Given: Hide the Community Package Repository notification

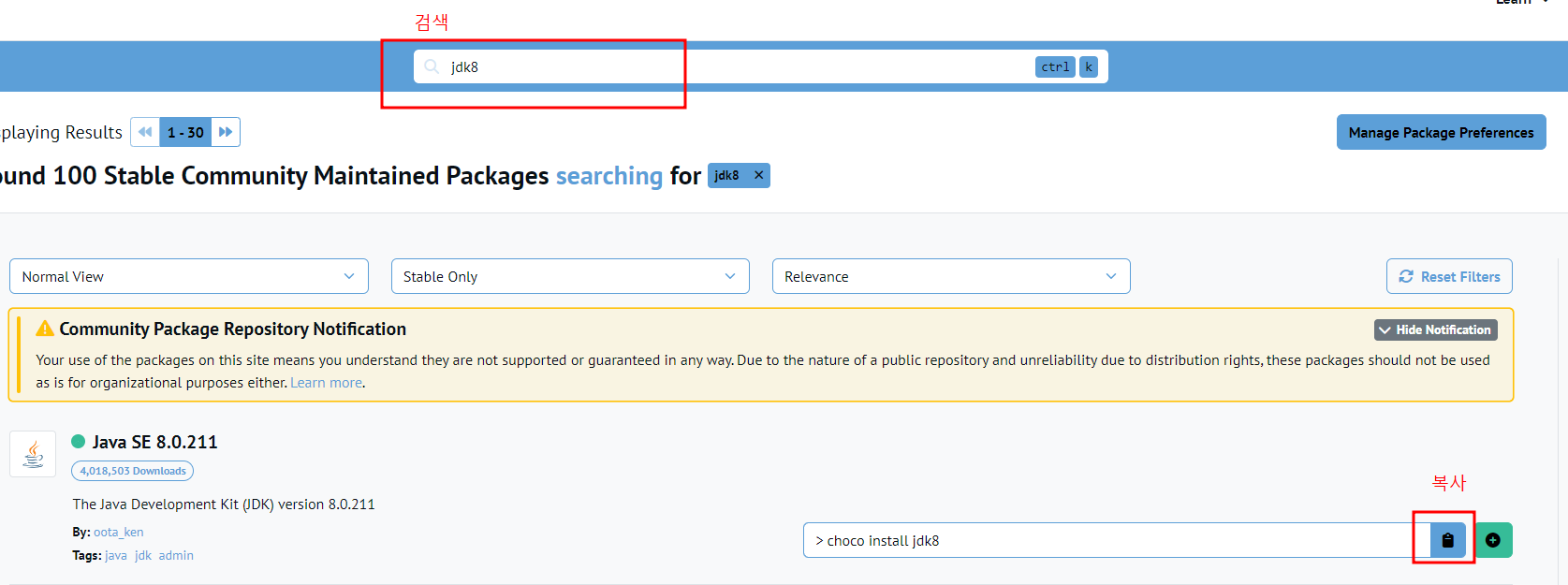Looking at the screenshot, I should (1435, 329).
